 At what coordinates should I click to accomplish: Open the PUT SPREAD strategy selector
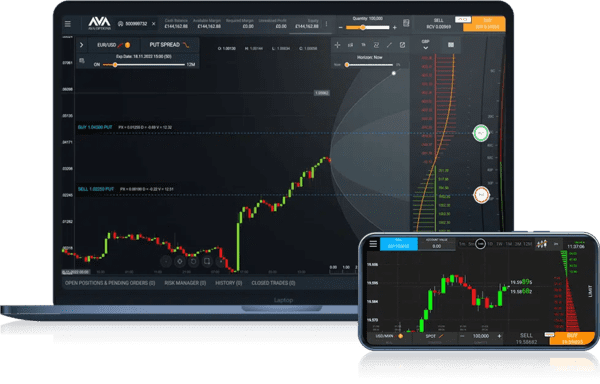169,45
